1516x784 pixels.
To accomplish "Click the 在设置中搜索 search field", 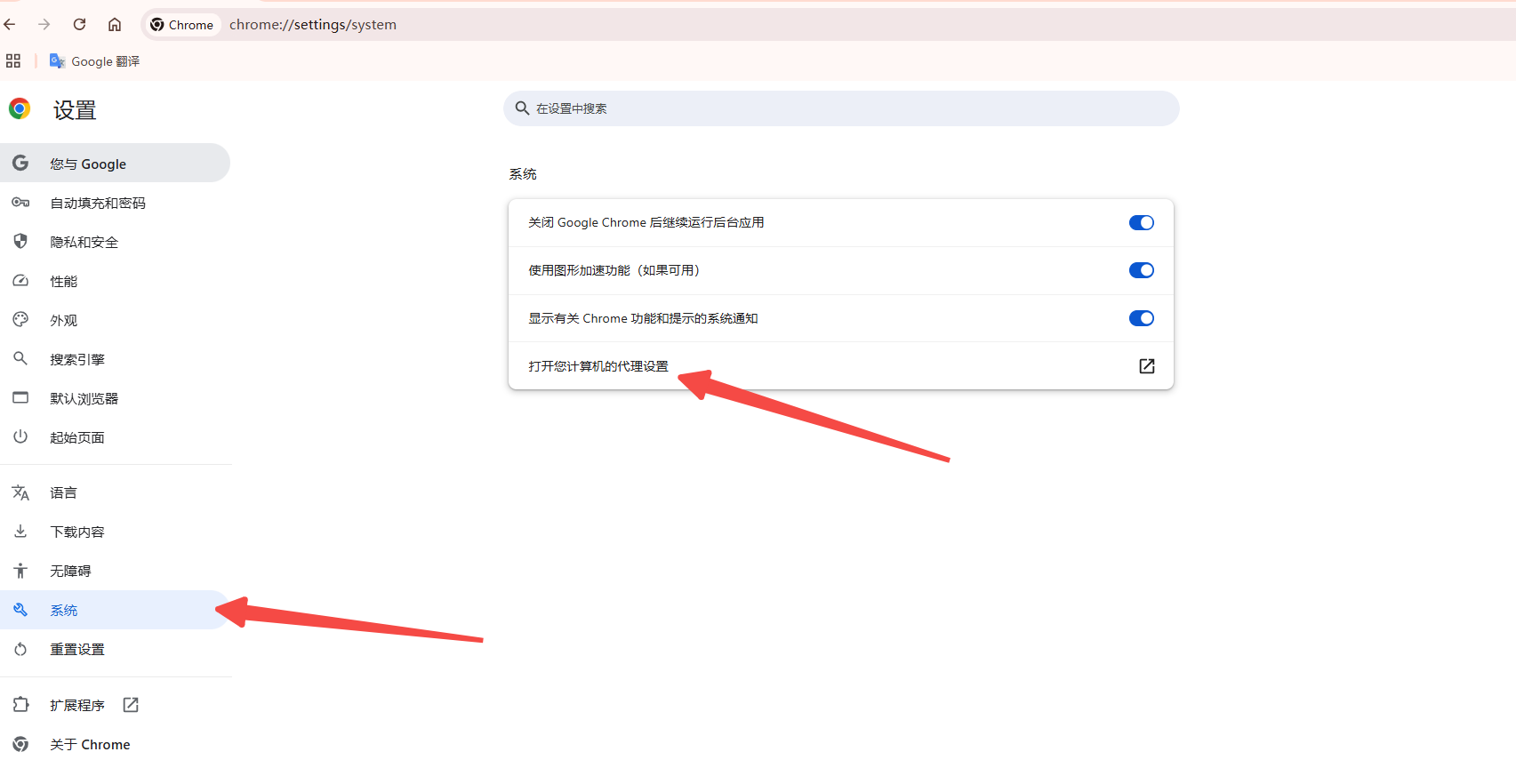I will pos(840,108).
